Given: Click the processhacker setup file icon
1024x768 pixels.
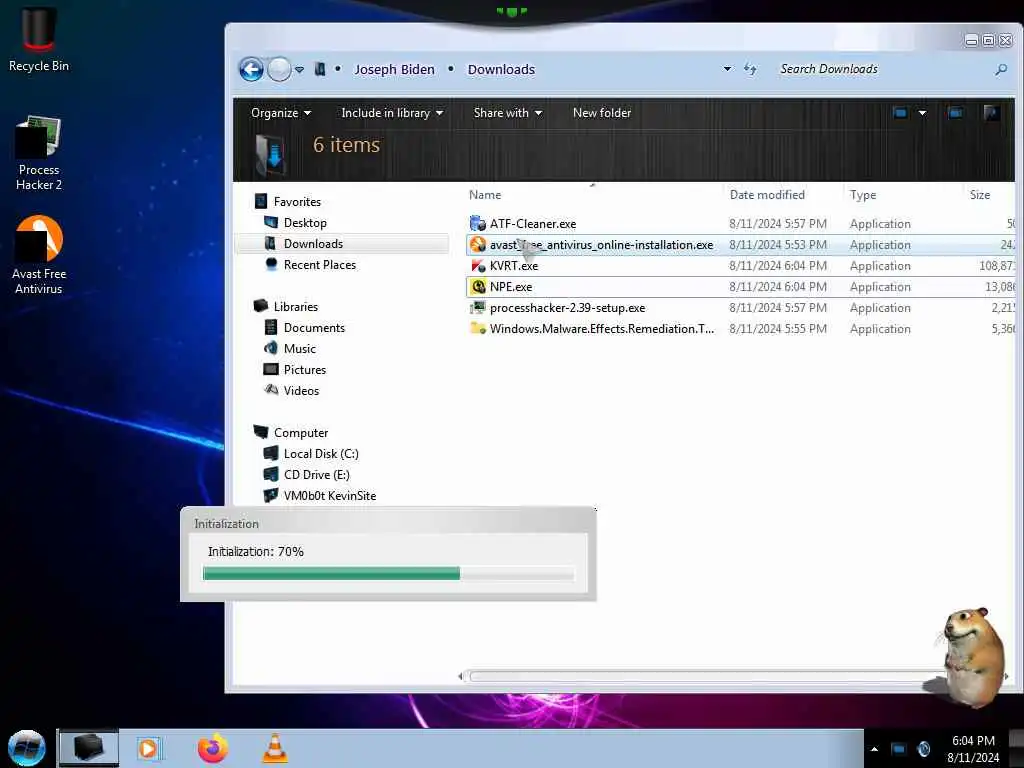Looking at the screenshot, I should pos(478,308).
